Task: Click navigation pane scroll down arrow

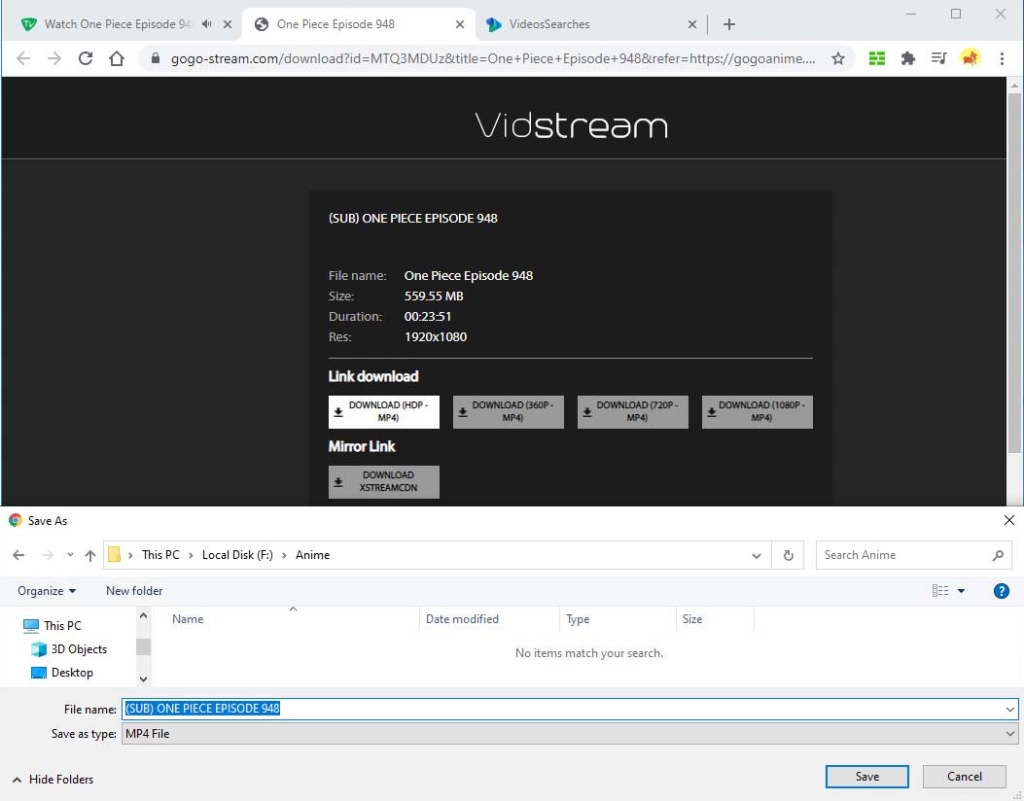Action: pos(143,679)
